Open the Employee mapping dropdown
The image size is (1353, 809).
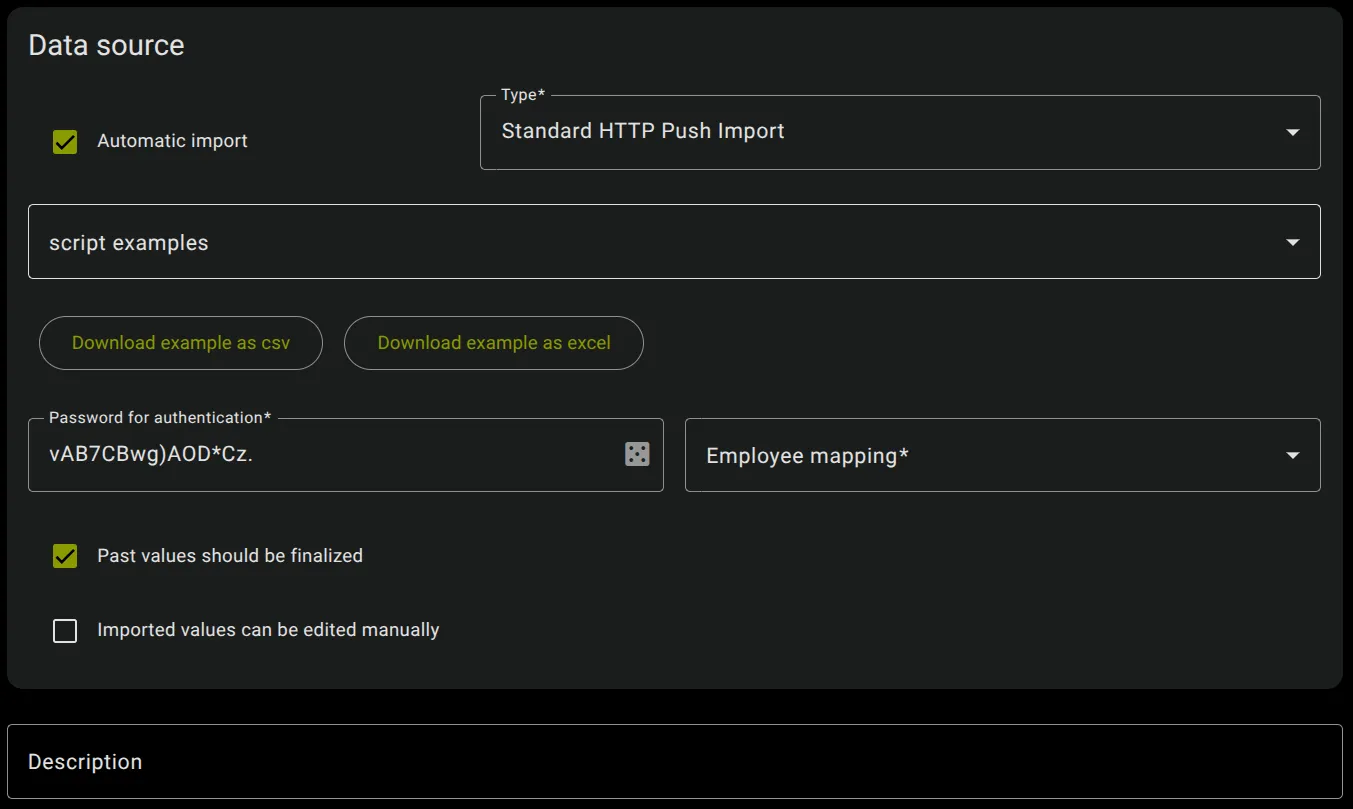click(1002, 455)
